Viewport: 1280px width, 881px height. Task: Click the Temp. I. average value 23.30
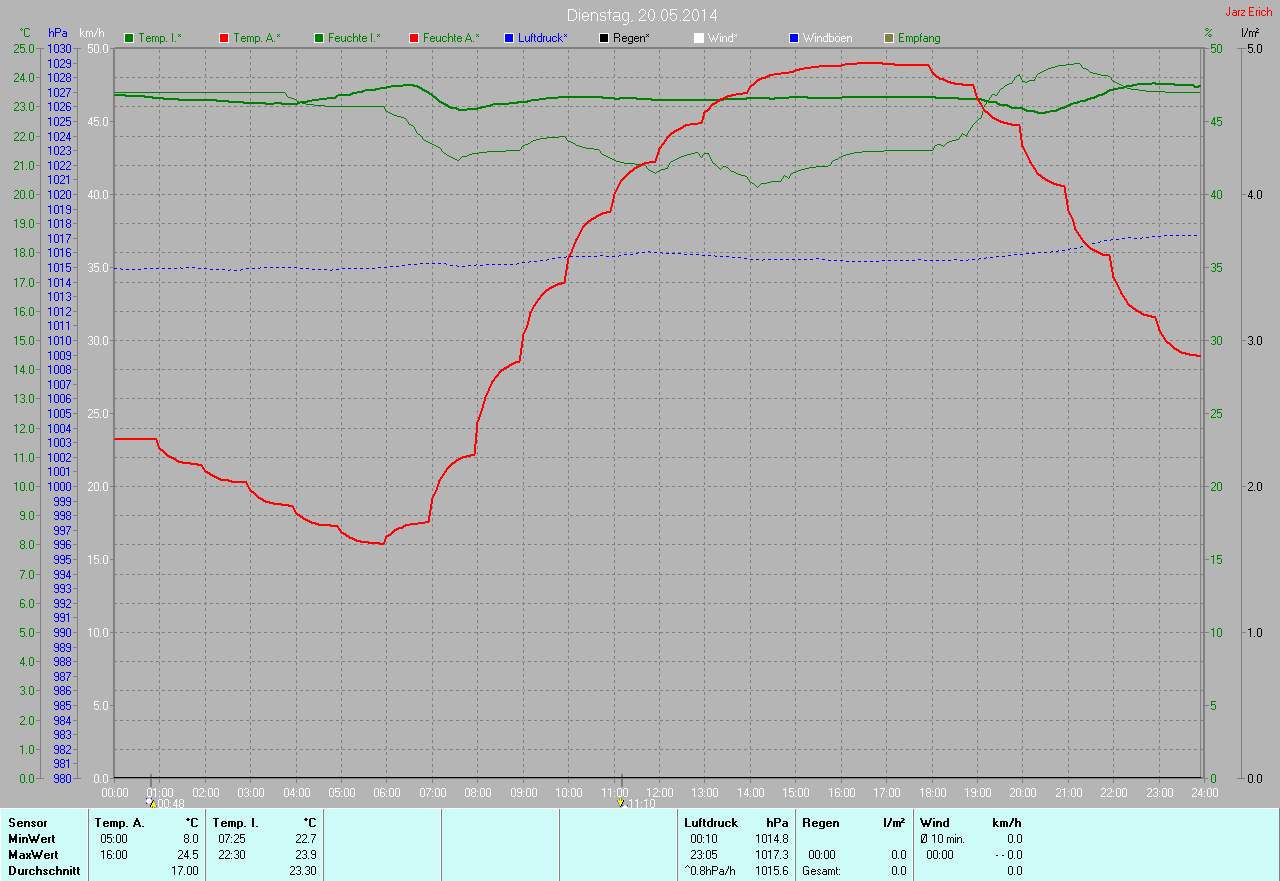click(303, 871)
